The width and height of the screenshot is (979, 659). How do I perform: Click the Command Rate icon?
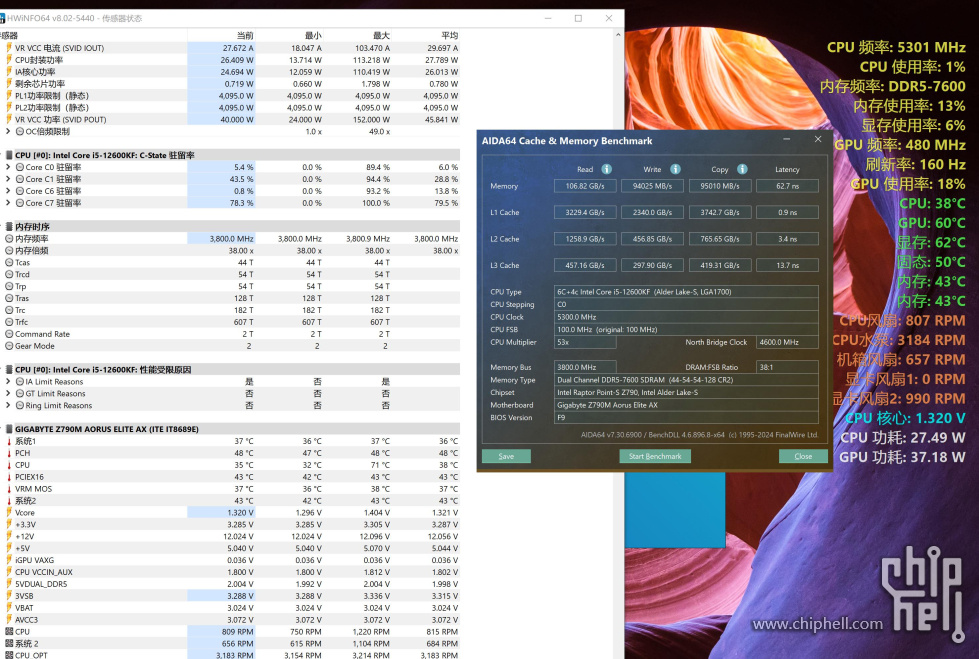point(9,334)
